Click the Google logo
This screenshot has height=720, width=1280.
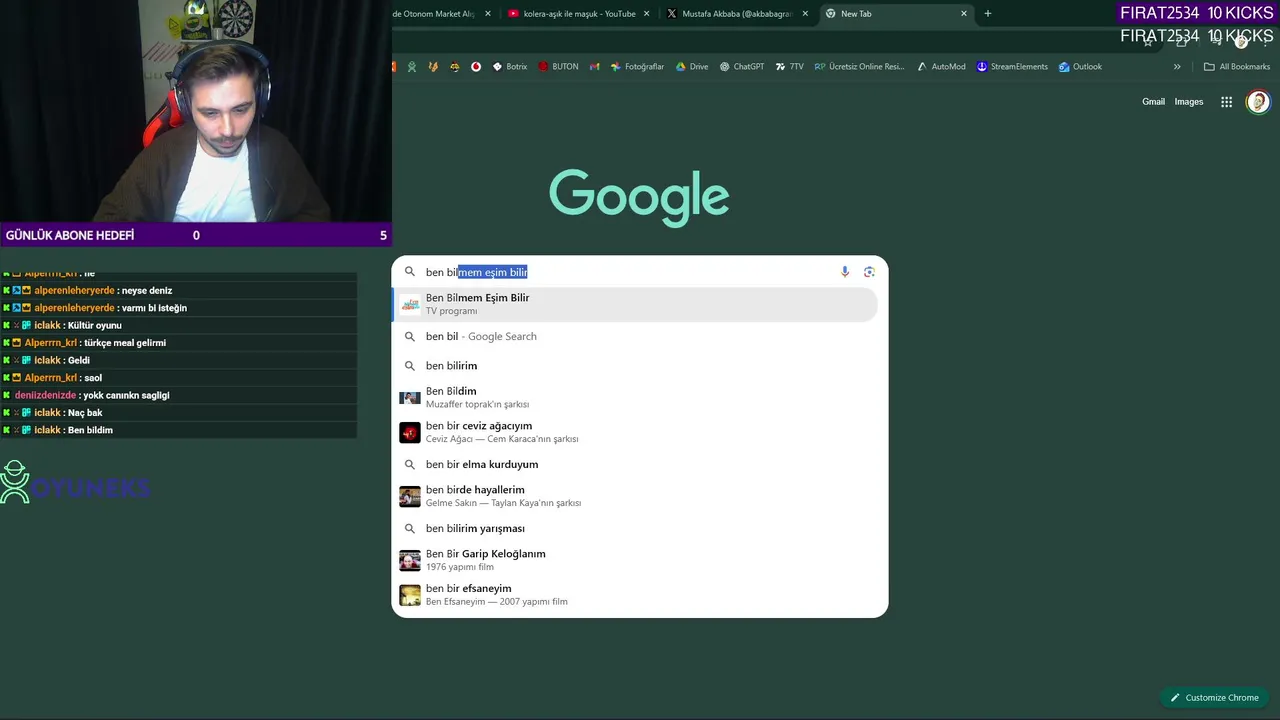pyautogui.click(x=639, y=197)
